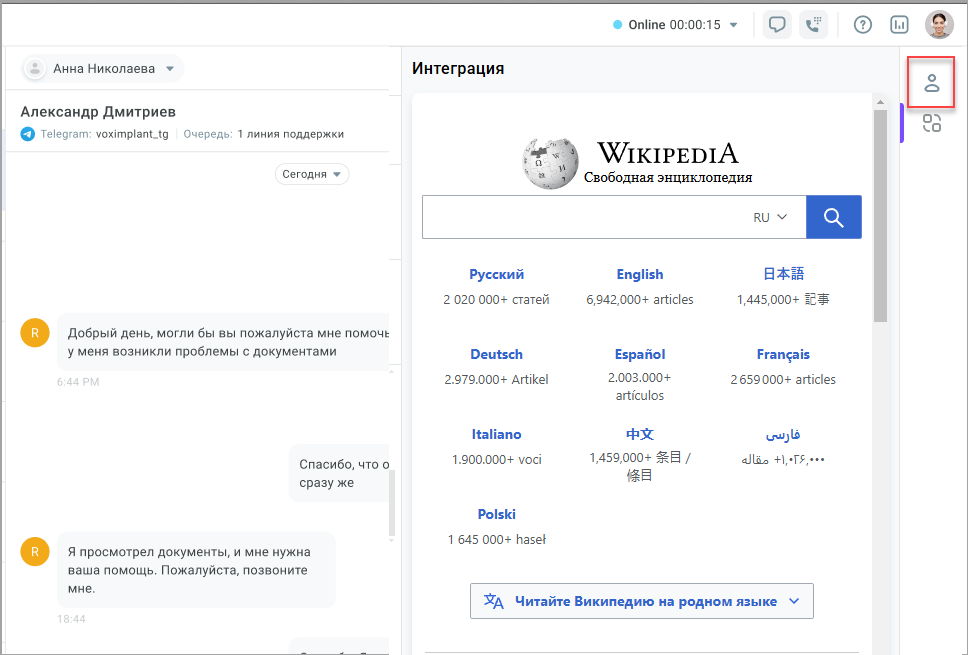This screenshot has width=968, height=655.
Task: Expand Читайте Википедию на родном языке
Action: click(x=641, y=601)
